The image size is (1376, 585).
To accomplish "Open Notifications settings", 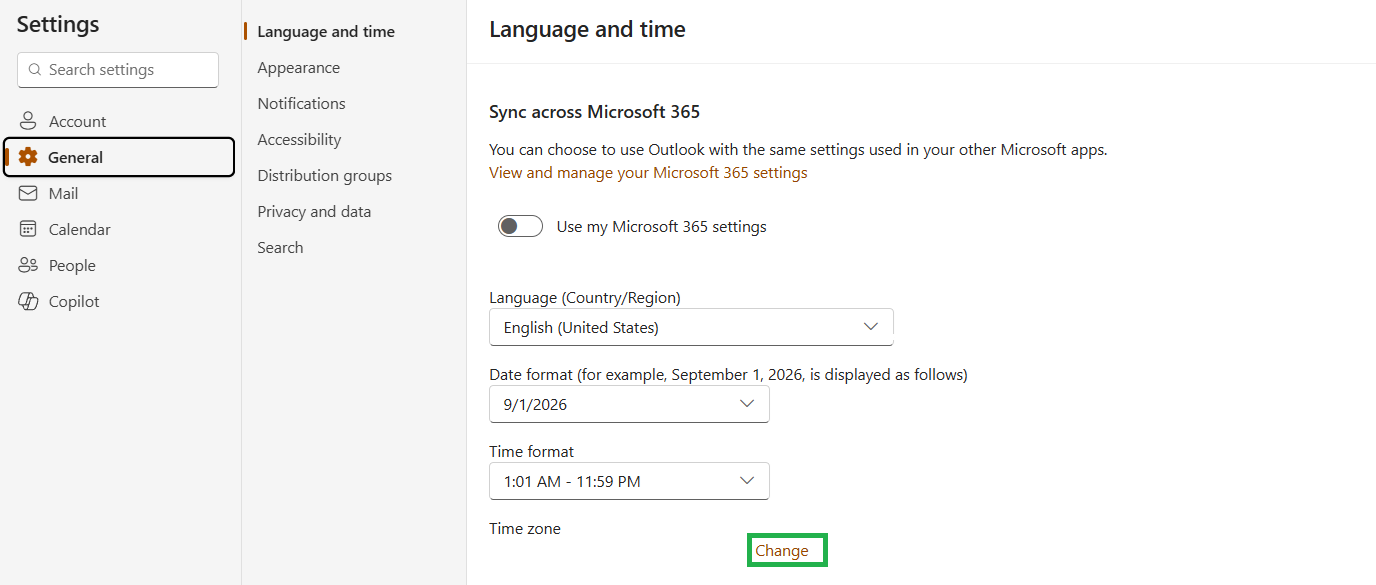I will [301, 104].
